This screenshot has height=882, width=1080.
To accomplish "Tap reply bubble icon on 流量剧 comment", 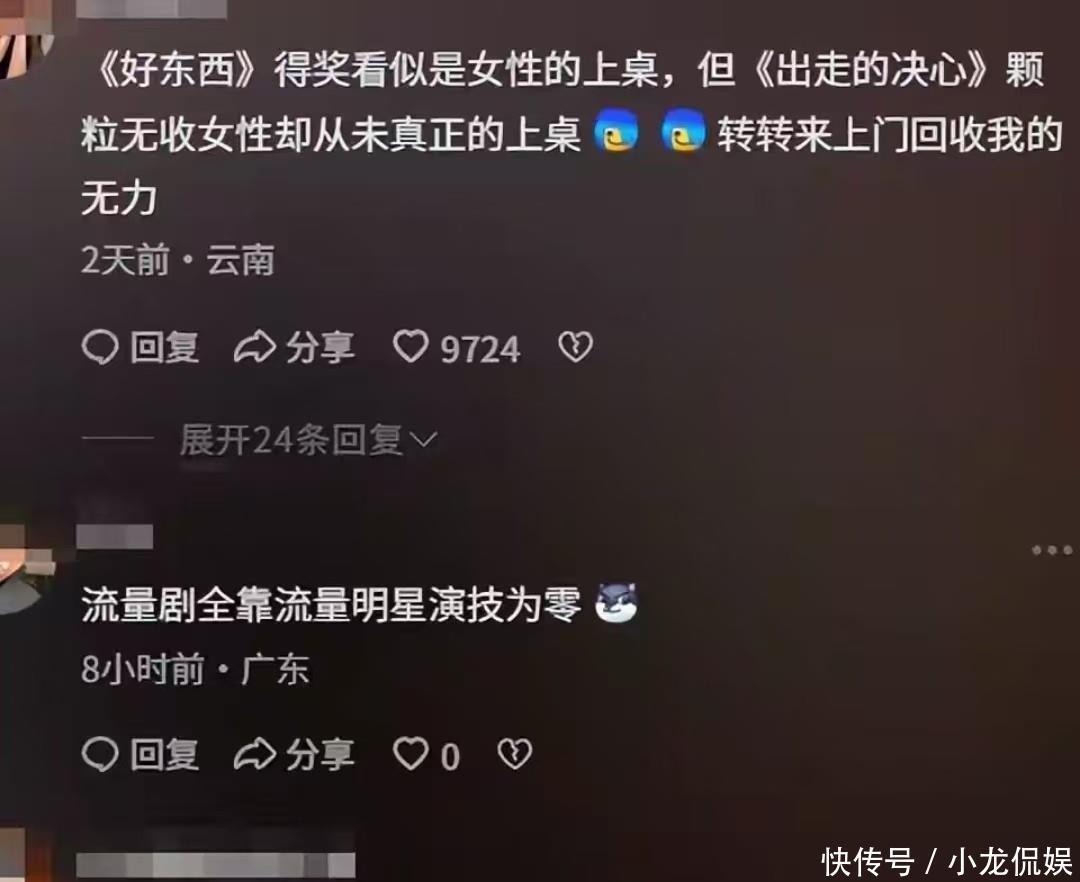I will coord(101,754).
